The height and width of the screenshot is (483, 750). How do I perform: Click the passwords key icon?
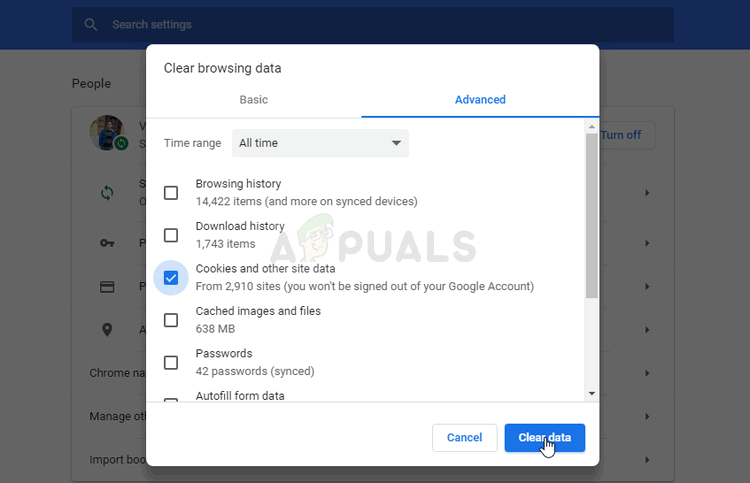pos(107,243)
